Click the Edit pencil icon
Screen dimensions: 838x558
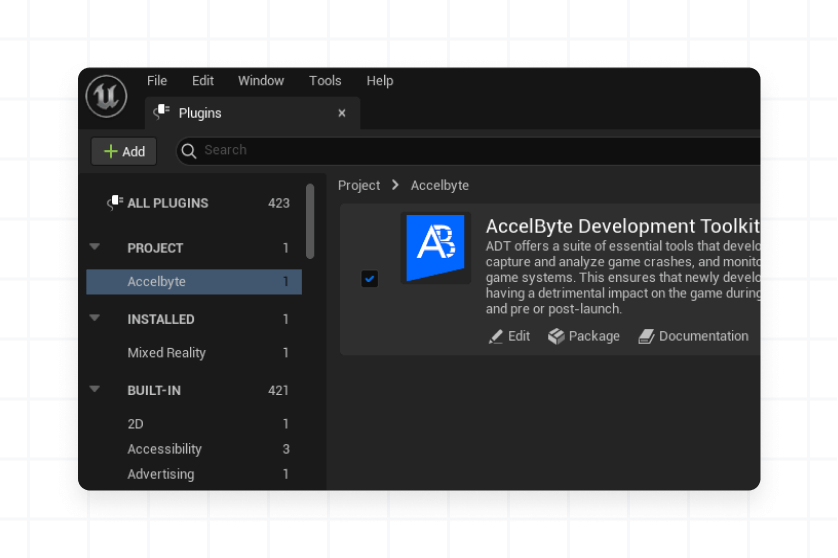click(495, 337)
